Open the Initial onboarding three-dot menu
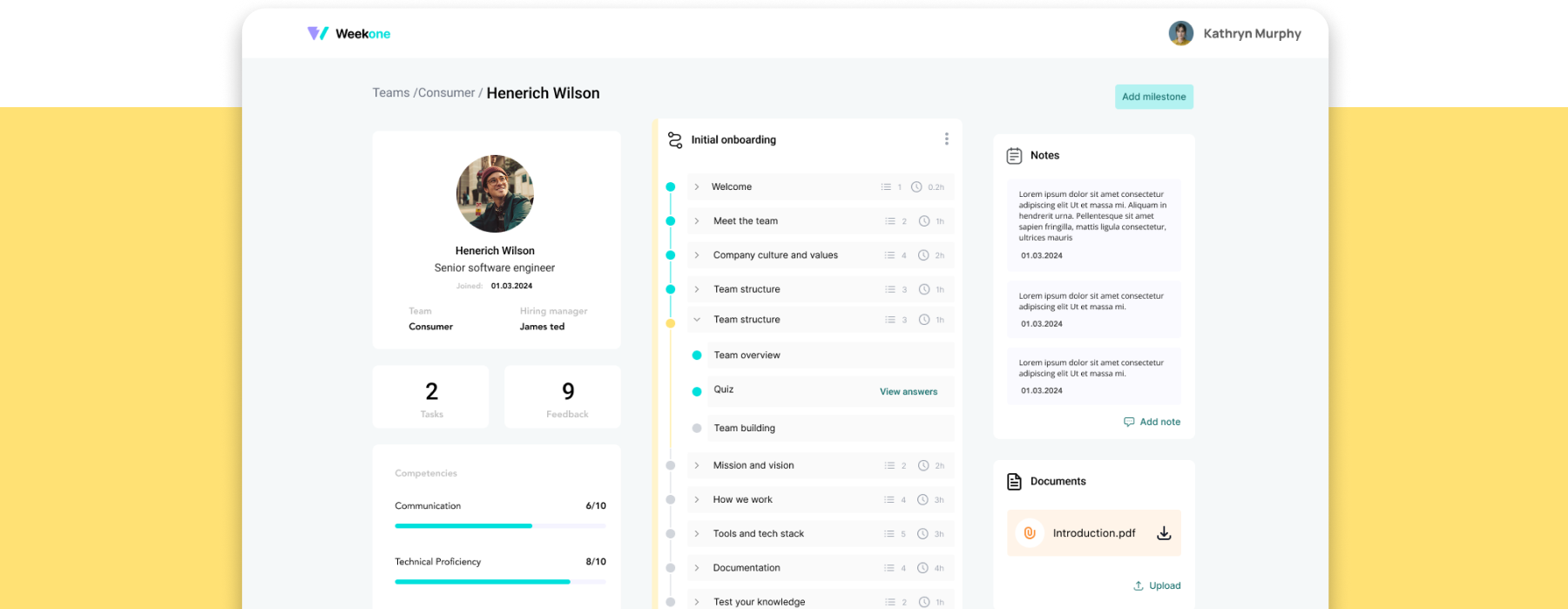This screenshot has height=609, width=1568. pyautogui.click(x=946, y=139)
